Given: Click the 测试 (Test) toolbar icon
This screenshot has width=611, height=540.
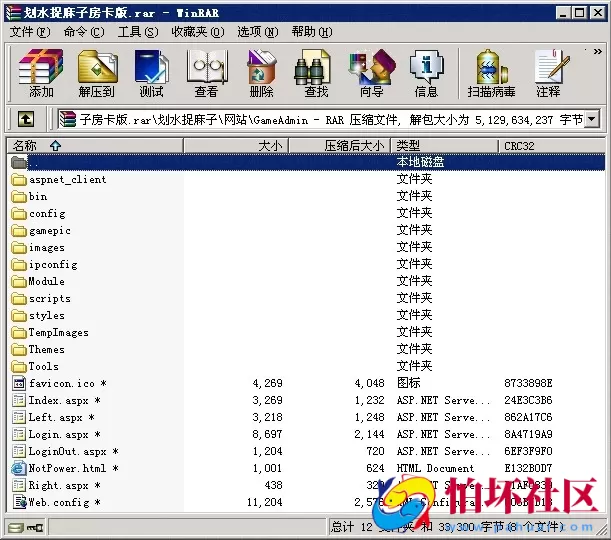Looking at the screenshot, I should pos(151,72).
